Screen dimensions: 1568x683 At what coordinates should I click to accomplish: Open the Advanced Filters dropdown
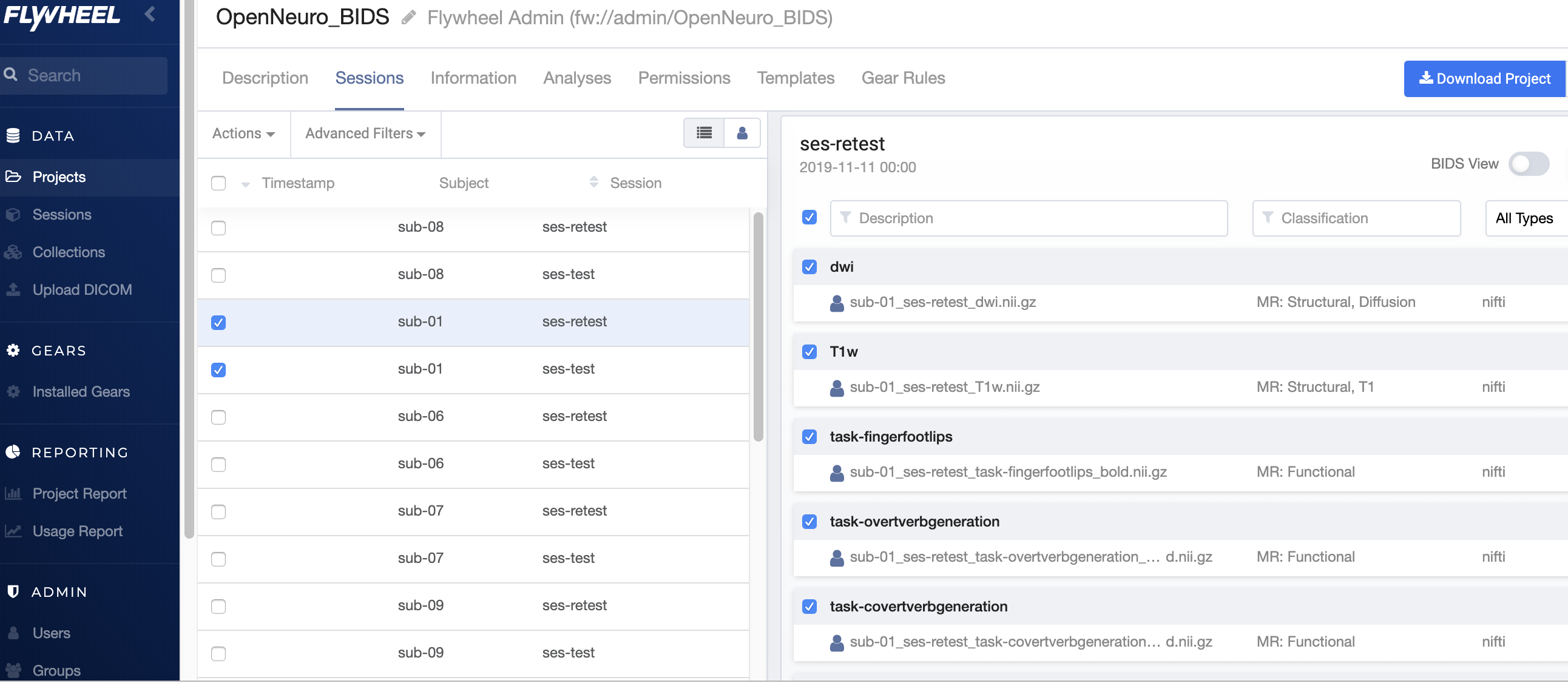click(x=365, y=133)
